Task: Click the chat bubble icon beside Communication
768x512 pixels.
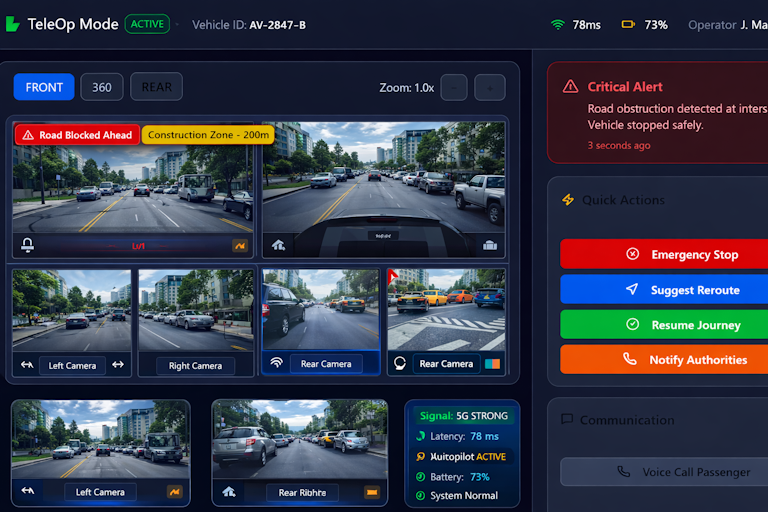Action: click(x=567, y=419)
